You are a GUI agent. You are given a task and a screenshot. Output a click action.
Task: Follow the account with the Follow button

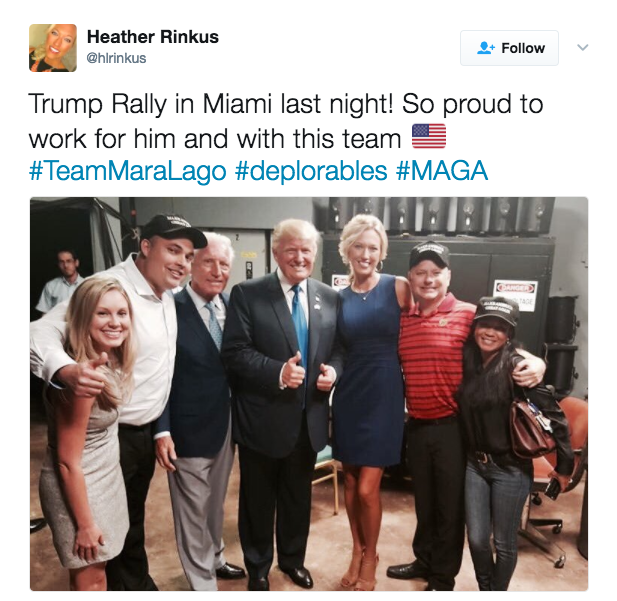tap(509, 48)
